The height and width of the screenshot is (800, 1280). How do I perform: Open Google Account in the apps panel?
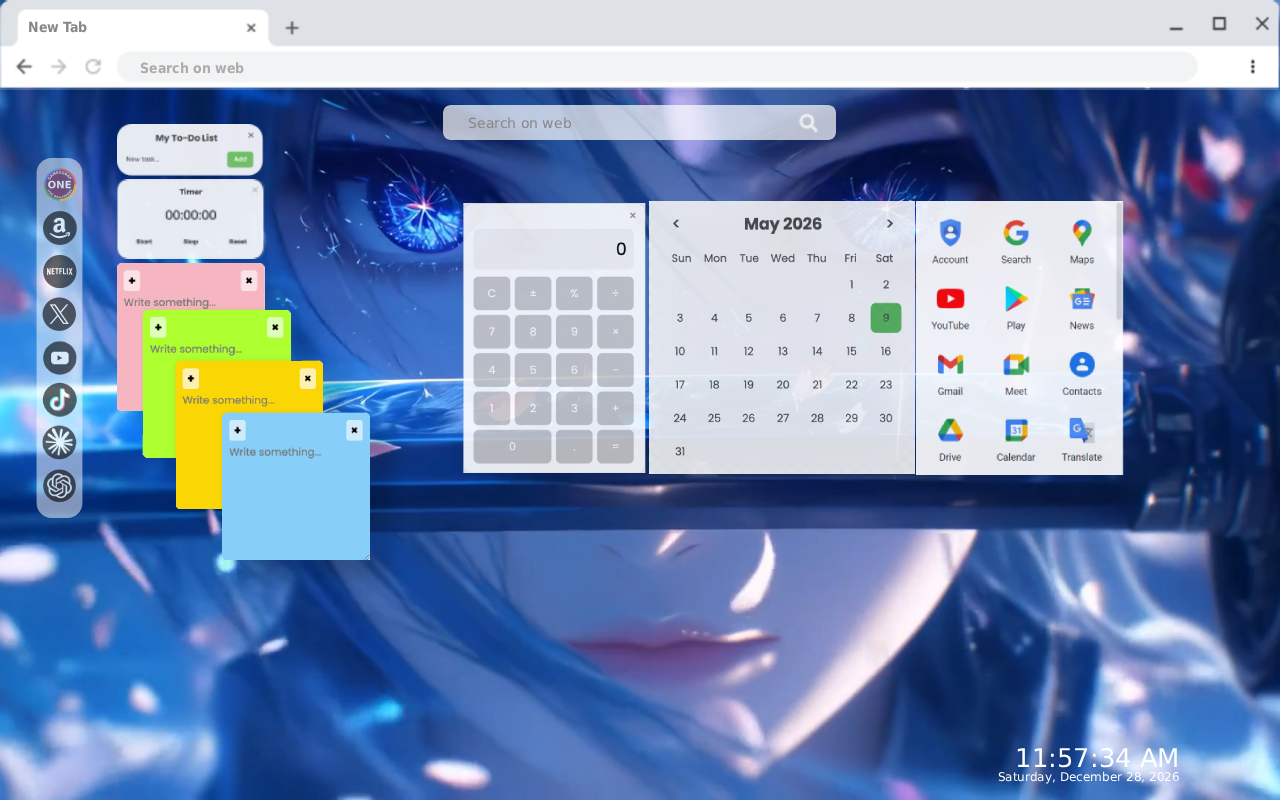coord(950,242)
